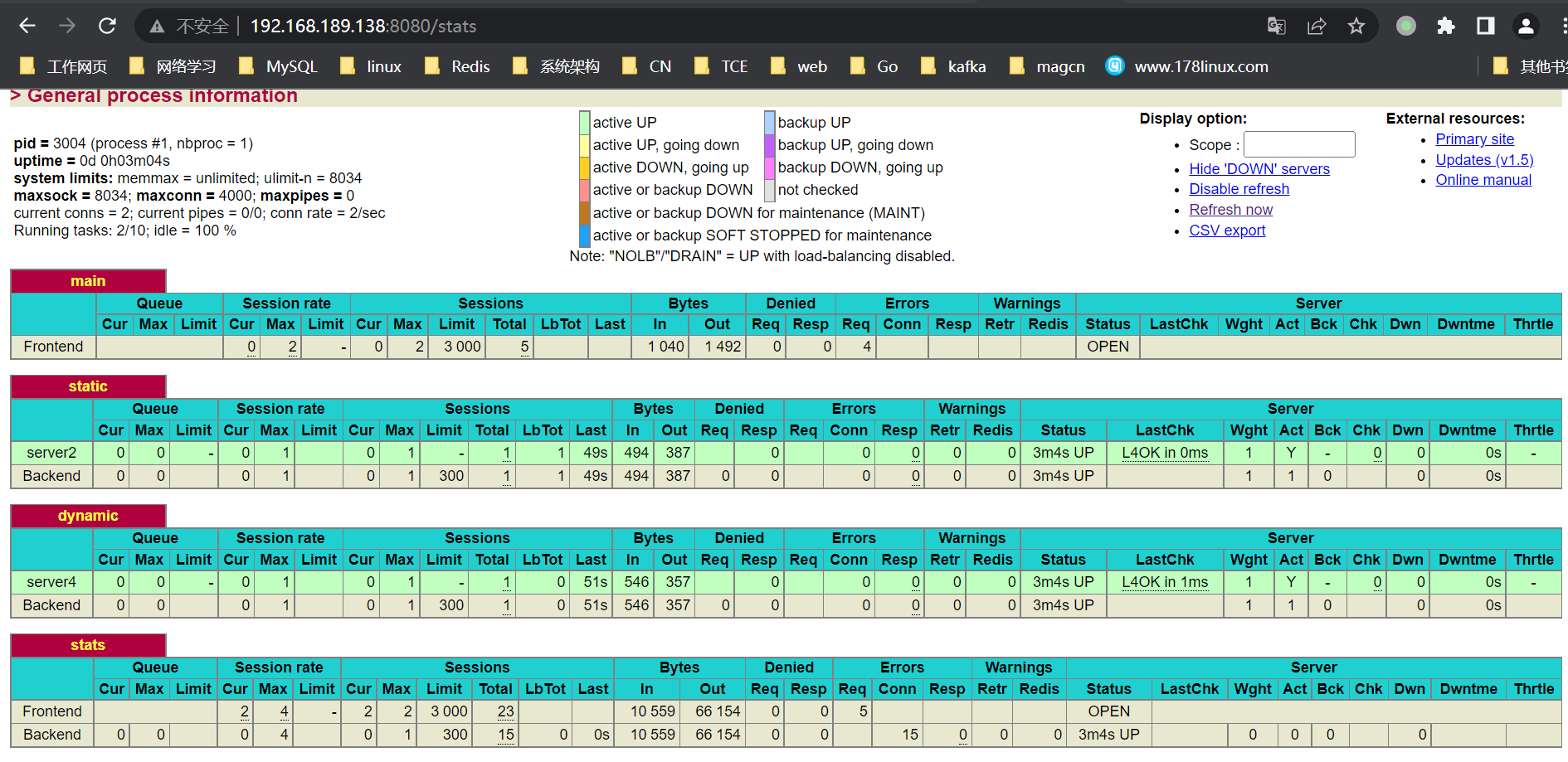Select the server4 row name
The height and width of the screenshot is (762, 1568).
pyautogui.click(x=51, y=582)
